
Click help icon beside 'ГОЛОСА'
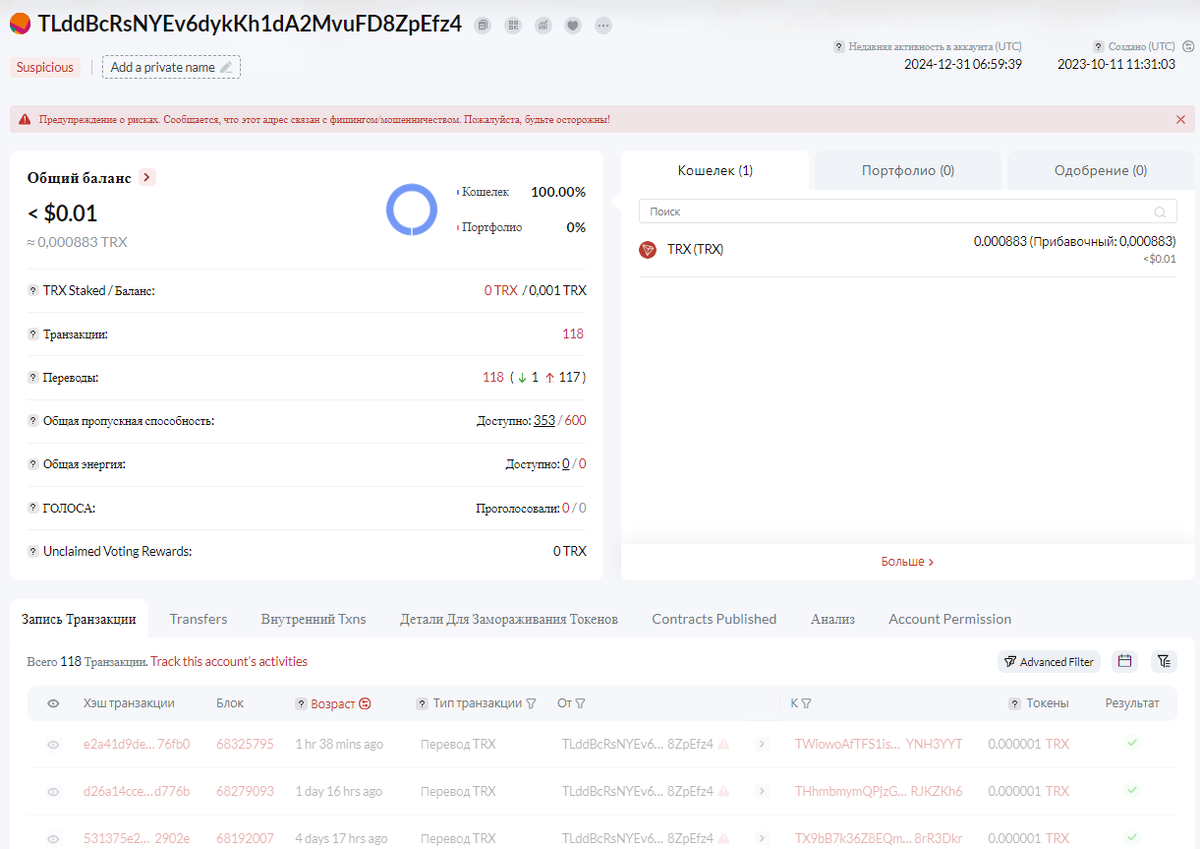(x=33, y=508)
